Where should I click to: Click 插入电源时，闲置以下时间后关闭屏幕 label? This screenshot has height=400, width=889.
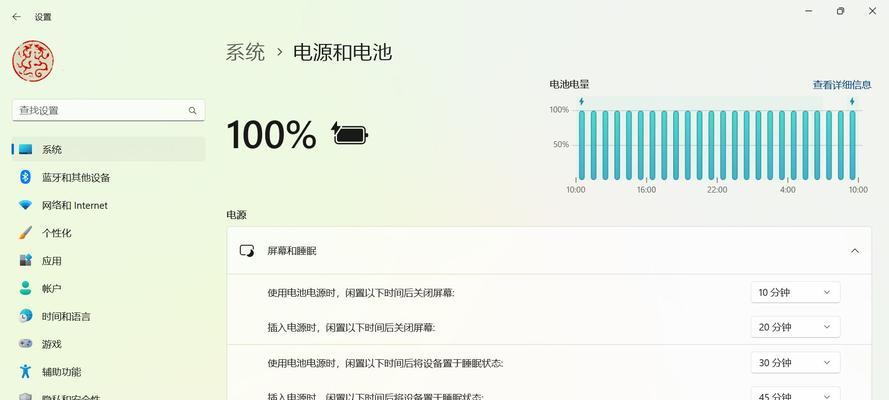click(x=352, y=327)
